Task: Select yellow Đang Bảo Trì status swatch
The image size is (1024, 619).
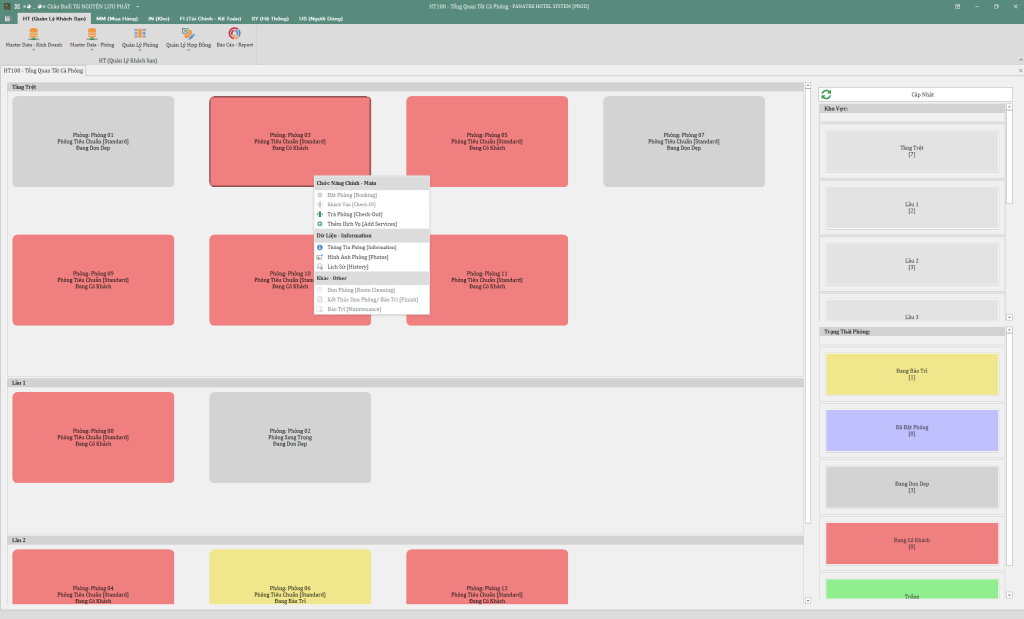Action: (x=911, y=374)
